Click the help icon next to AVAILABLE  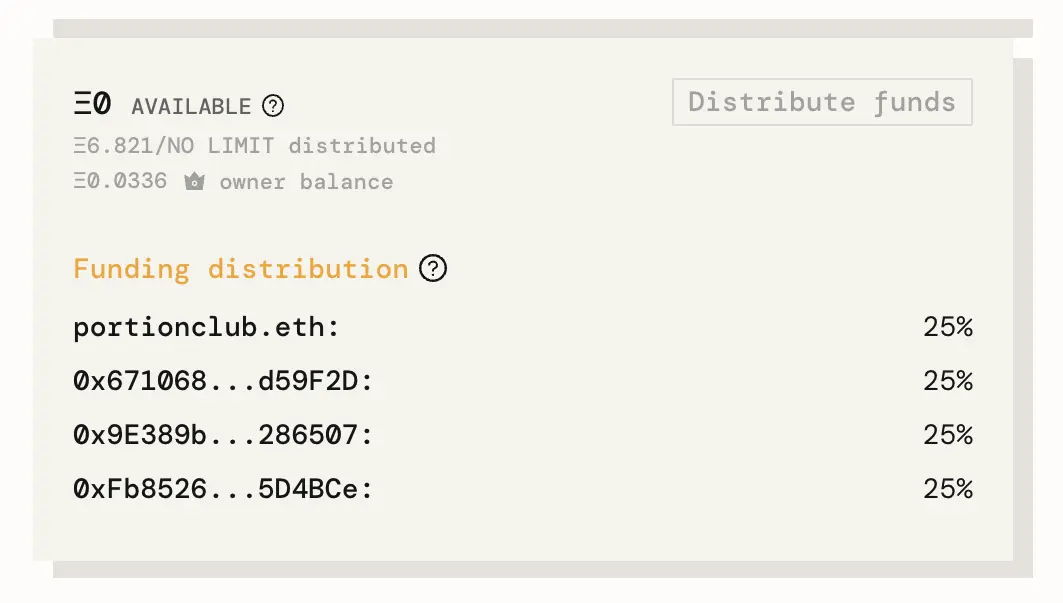[x=272, y=106]
